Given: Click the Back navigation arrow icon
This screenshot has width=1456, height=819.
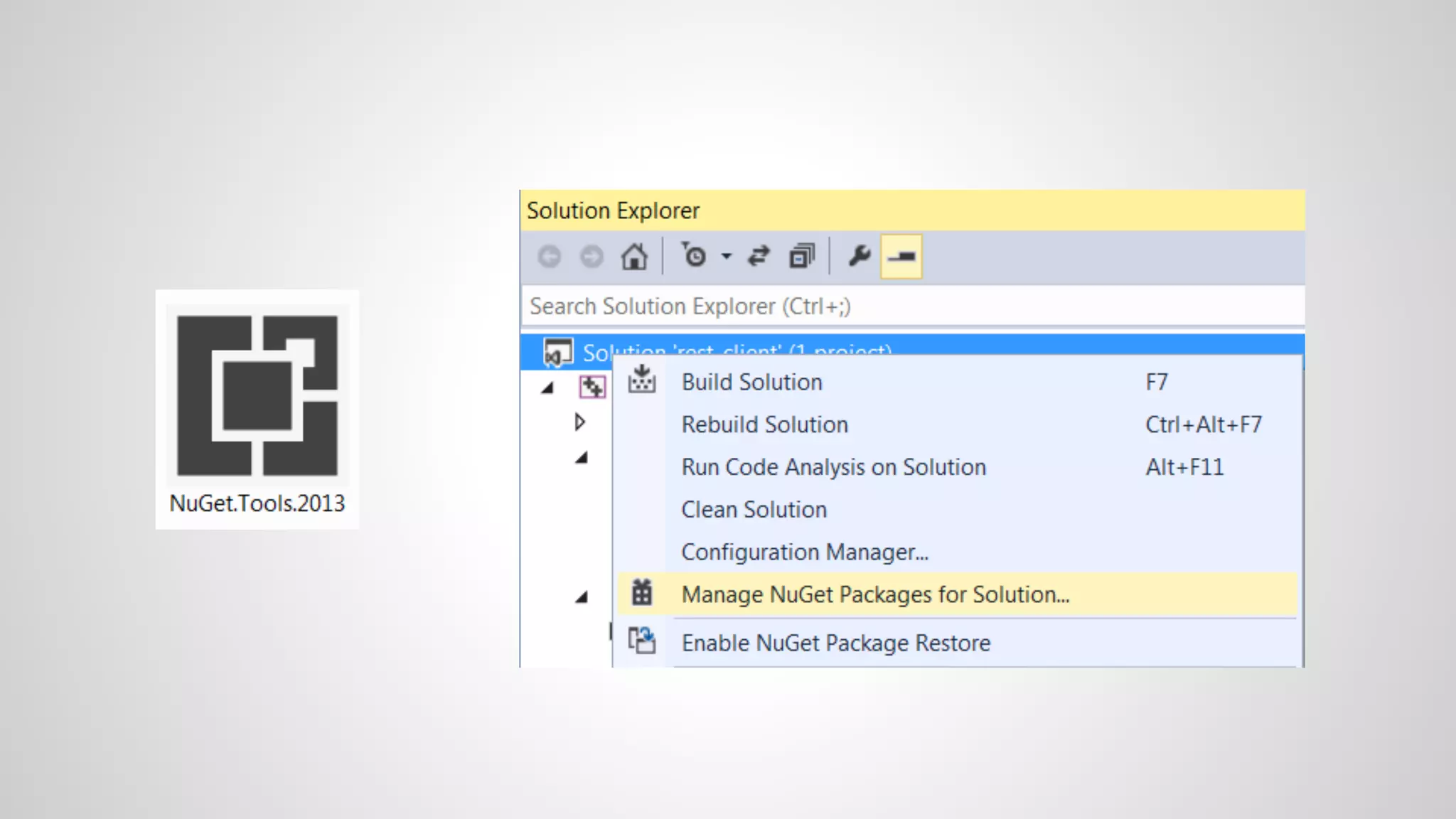Looking at the screenshot, I should point(549,257).
